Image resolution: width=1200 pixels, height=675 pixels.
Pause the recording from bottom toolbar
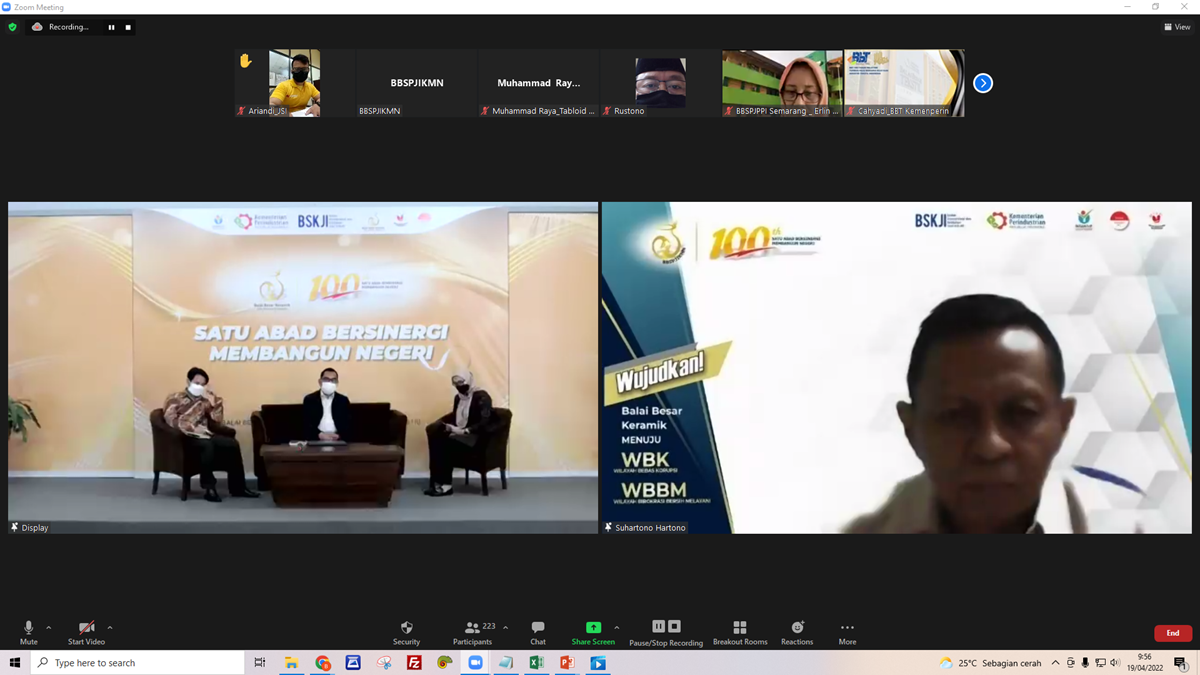(x=658, y=627)
